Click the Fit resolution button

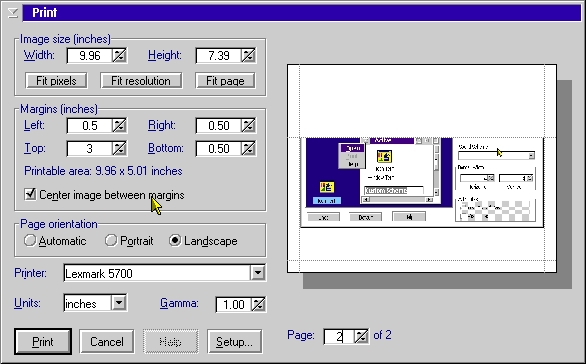click(x=141, y=81)
